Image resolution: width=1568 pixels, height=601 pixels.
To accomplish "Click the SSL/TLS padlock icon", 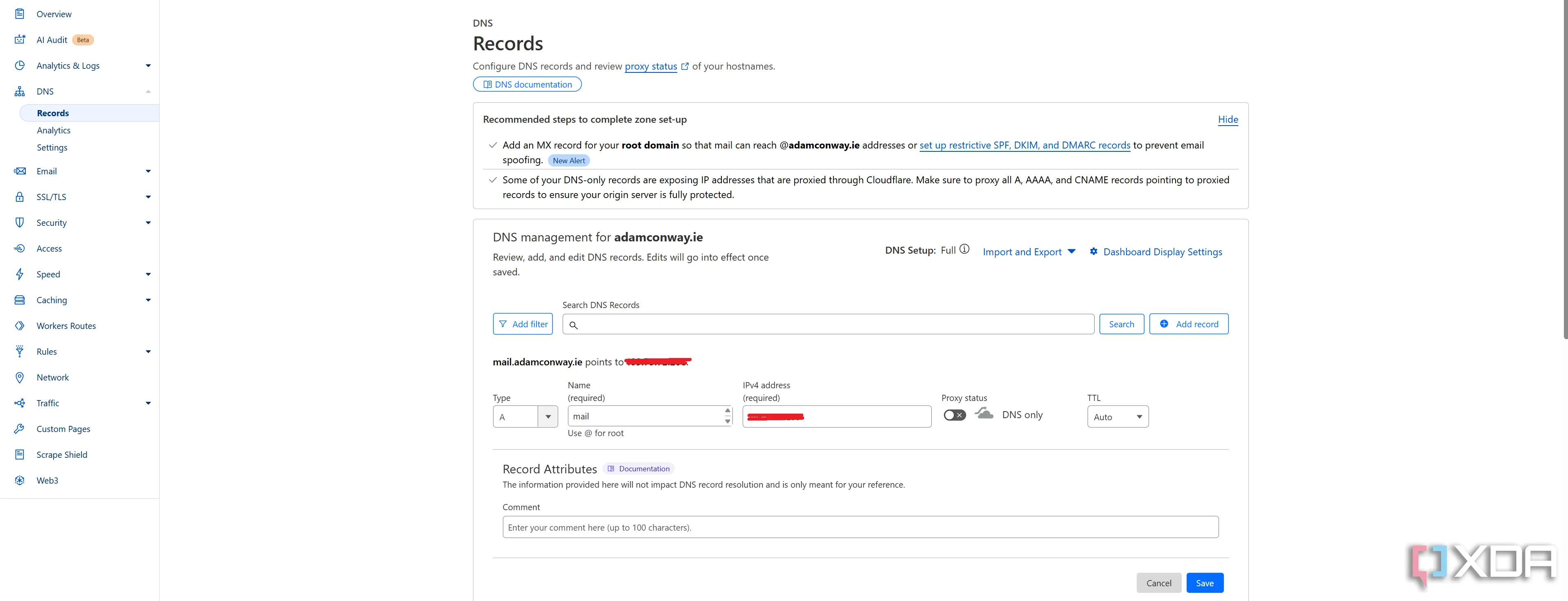I will coord(20,196).
